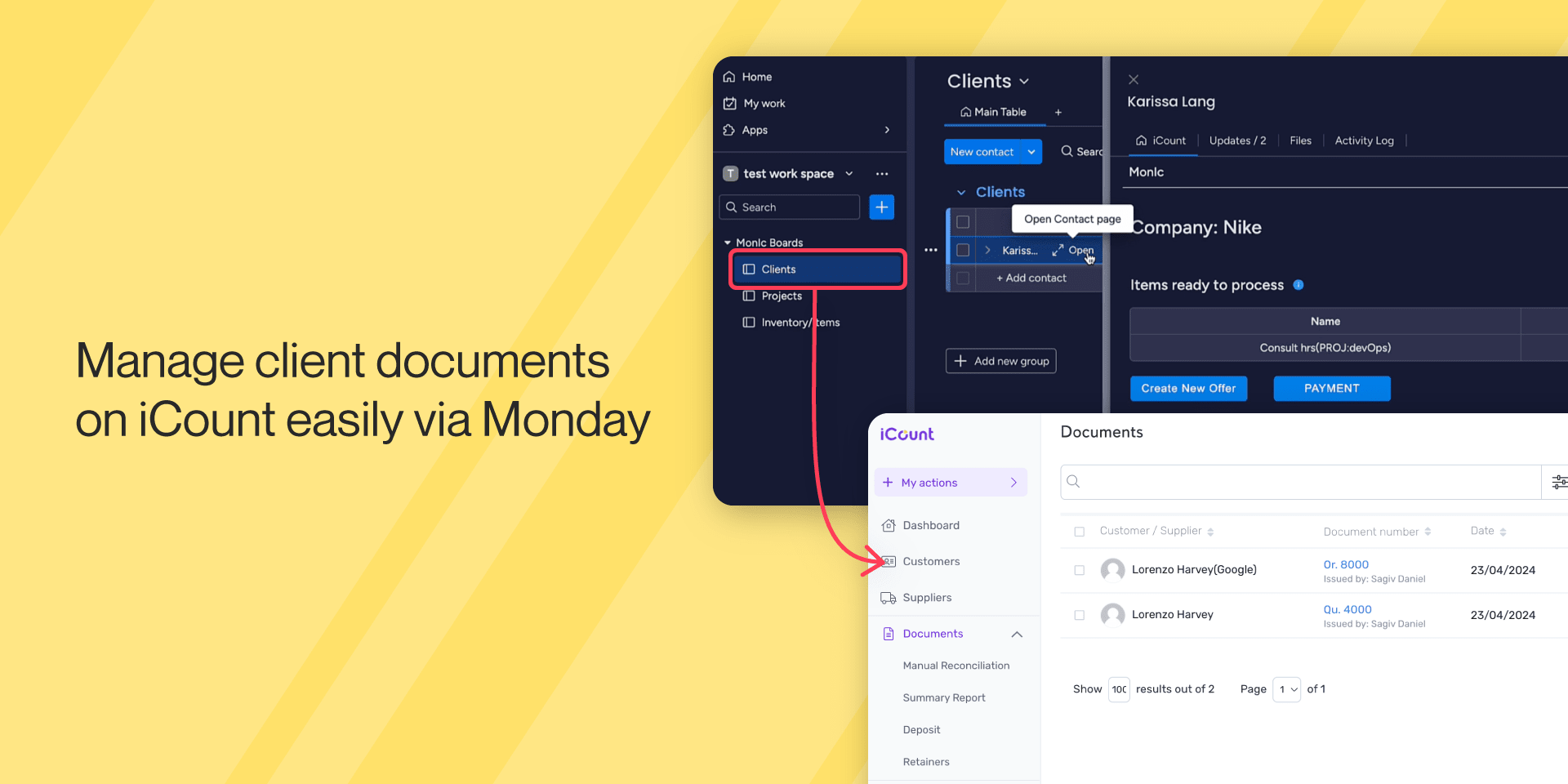Open the Customers section in iCount
This screenshot has width=1568, height=784.
coord(921,562)
